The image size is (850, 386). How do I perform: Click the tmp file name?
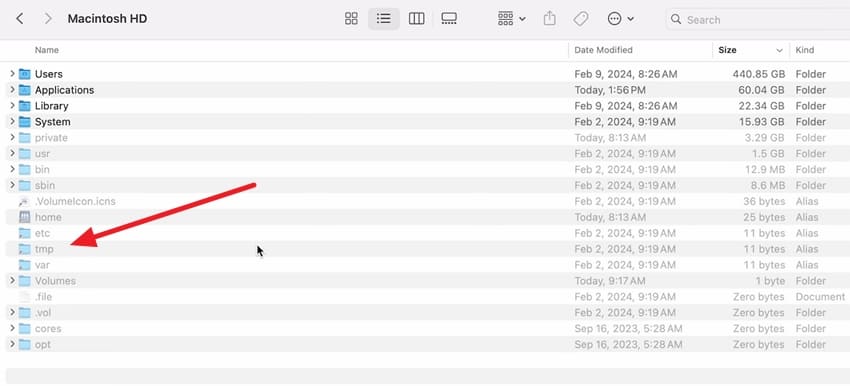[x=44, y=249]
